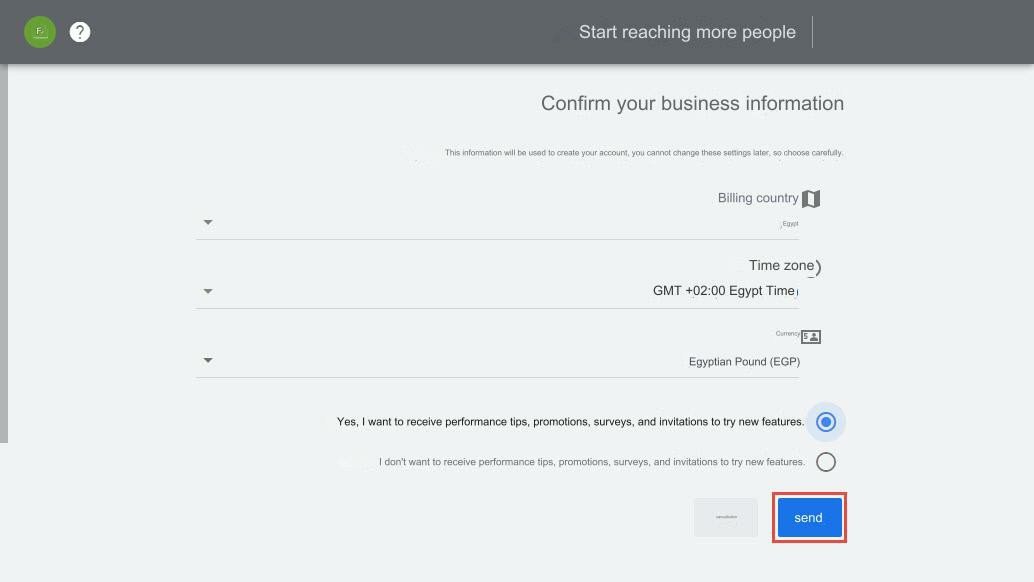The width and height of the screenshot is (1034, 582).
Task: Choose the don't receive promotions option
Action: tap(825, 461)
